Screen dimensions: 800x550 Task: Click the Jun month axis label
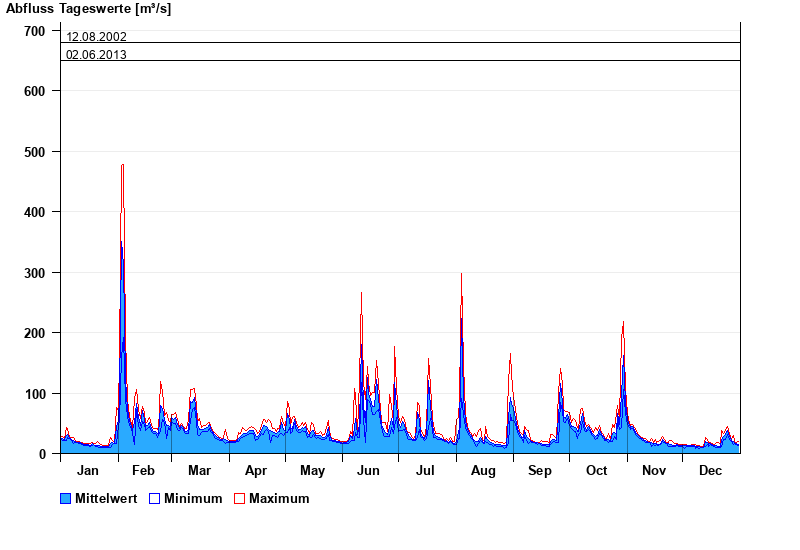369,471
